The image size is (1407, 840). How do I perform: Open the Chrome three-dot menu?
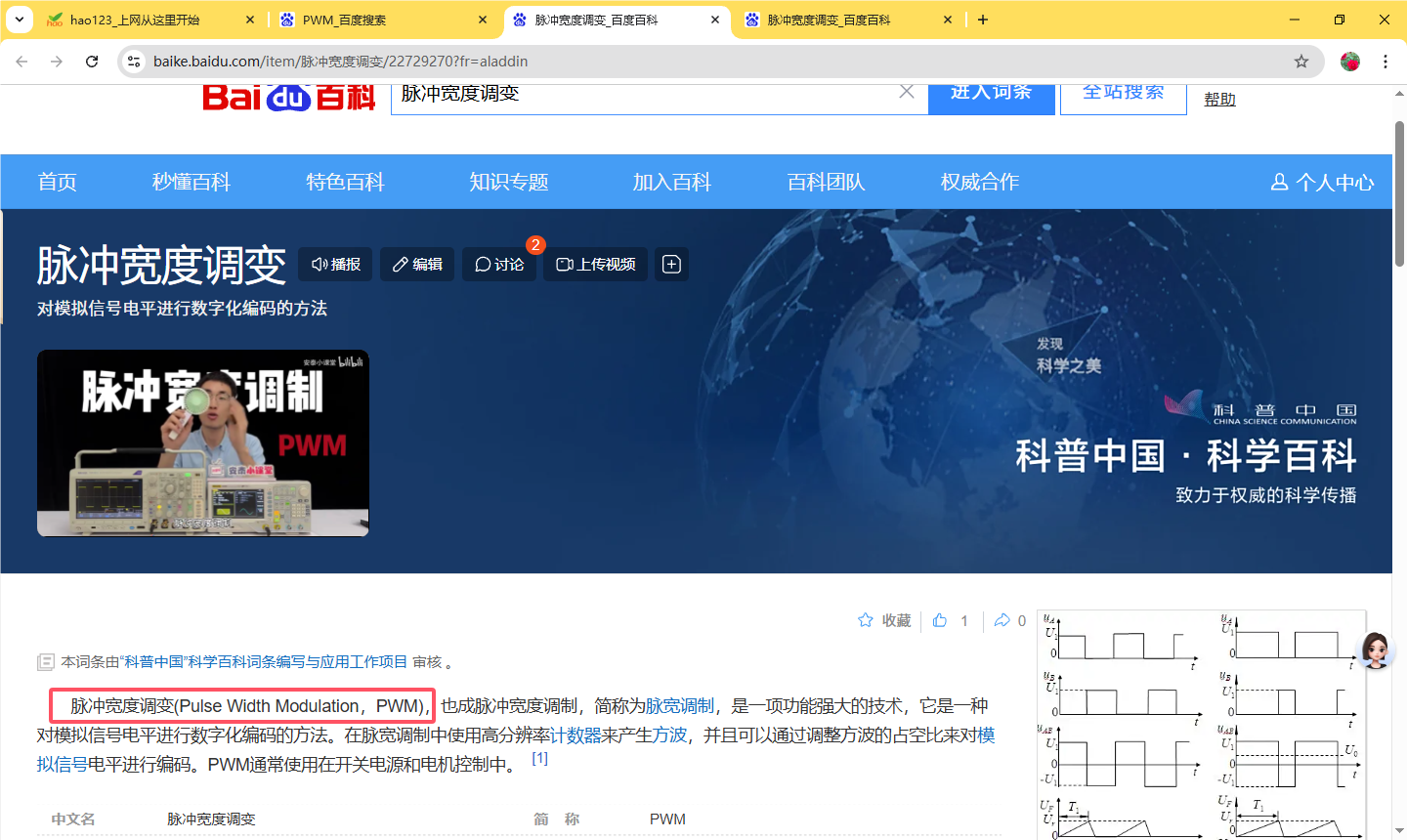pos(1386,61)
